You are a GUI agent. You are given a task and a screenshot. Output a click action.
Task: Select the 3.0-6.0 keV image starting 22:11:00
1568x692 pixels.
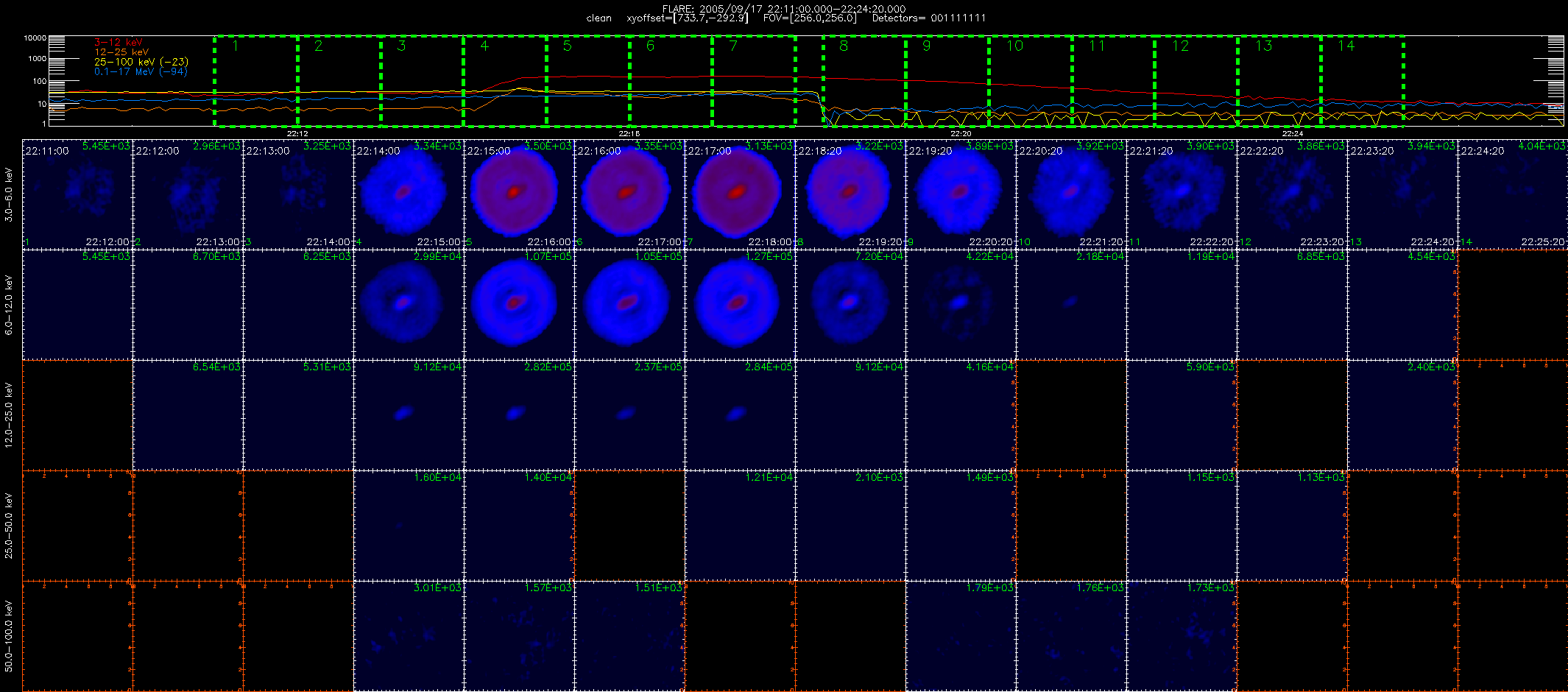pos(77,194)
